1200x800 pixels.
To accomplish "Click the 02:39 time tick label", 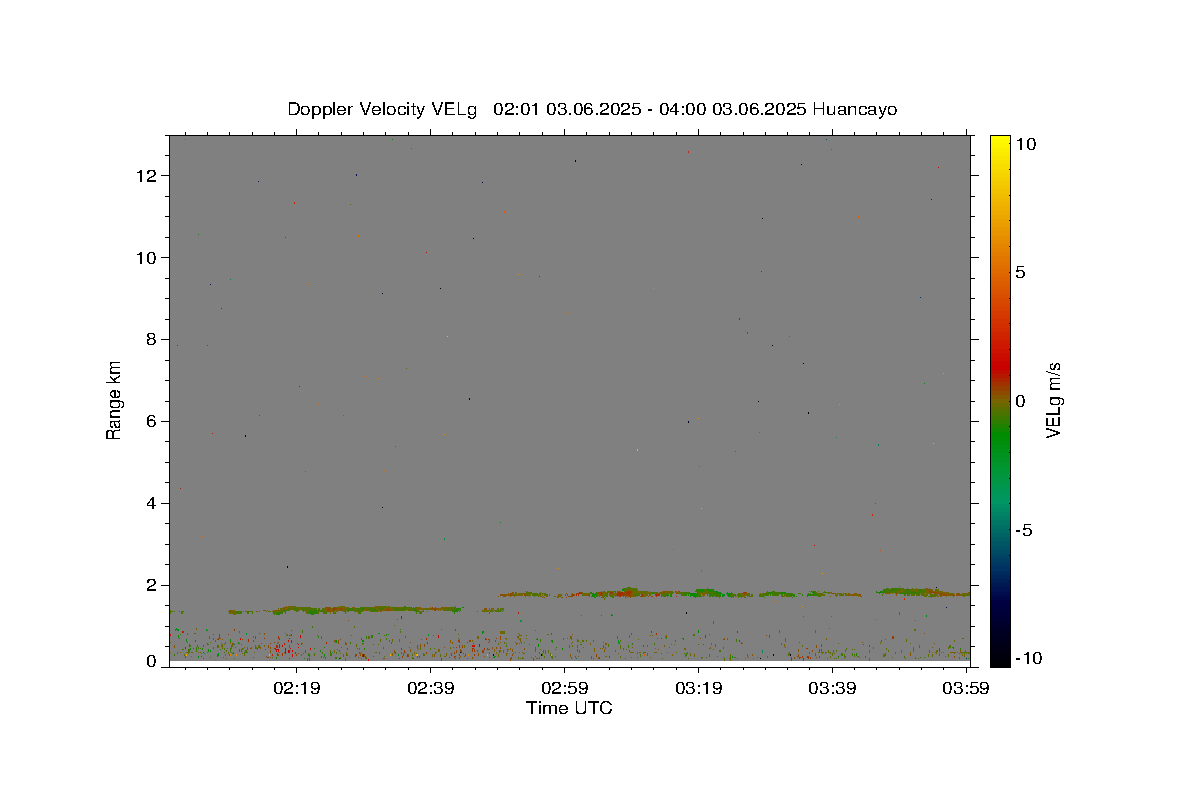I will 430,688.
